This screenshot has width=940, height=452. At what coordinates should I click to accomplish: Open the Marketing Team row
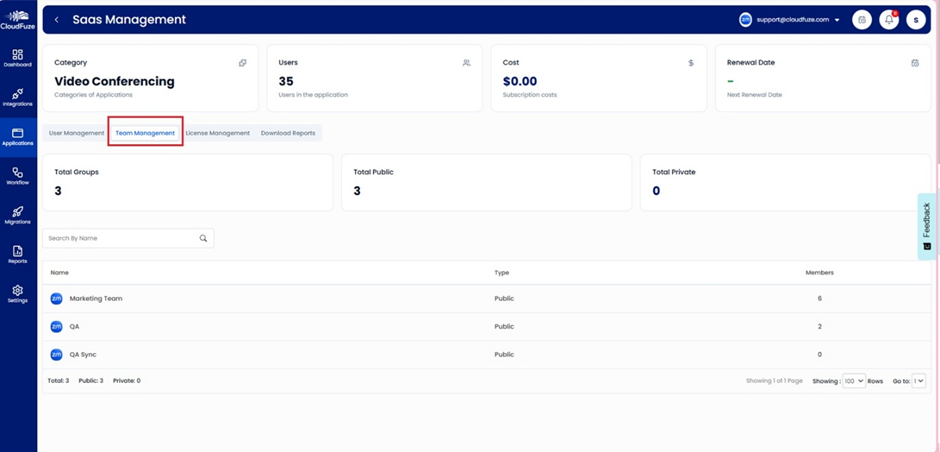96,299
